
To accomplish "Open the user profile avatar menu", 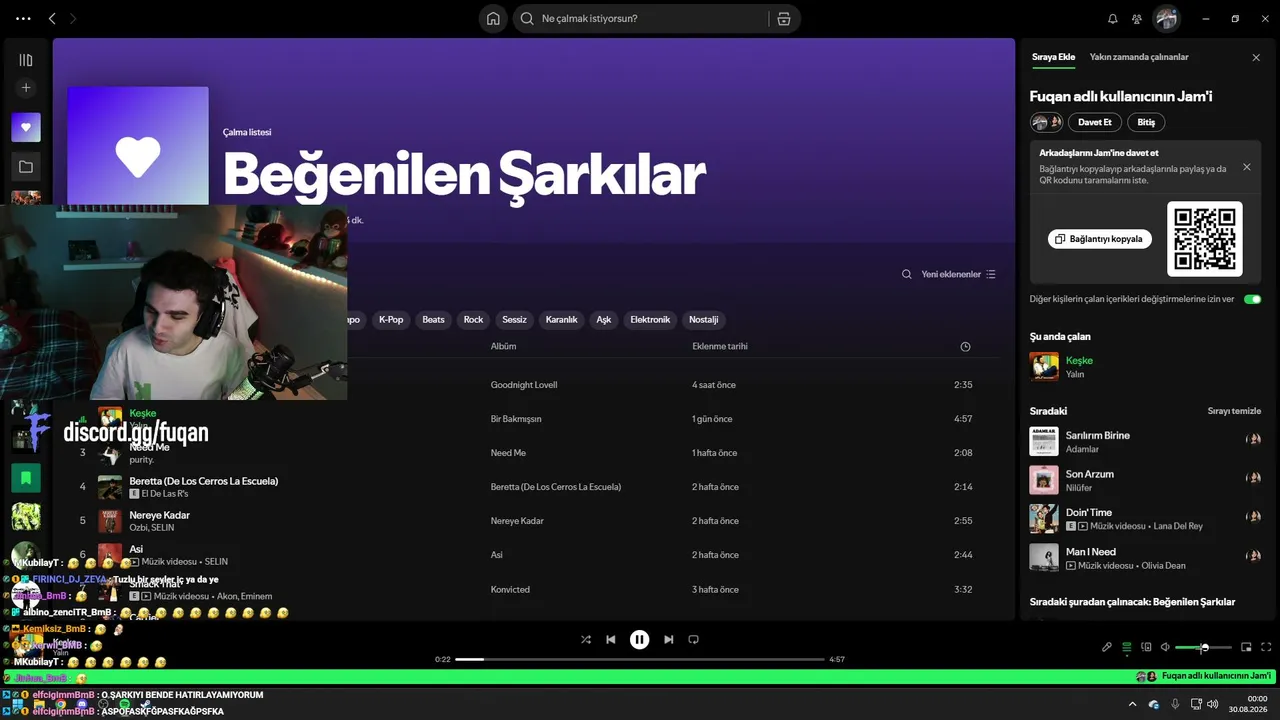I will (1166, 18).
